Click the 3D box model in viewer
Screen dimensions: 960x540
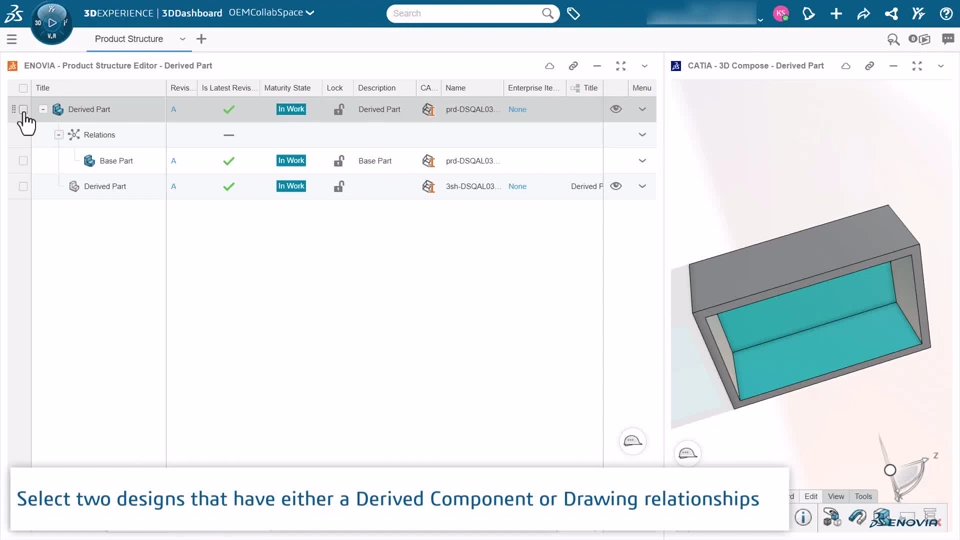pyautogui.click(x=809, y=306)
